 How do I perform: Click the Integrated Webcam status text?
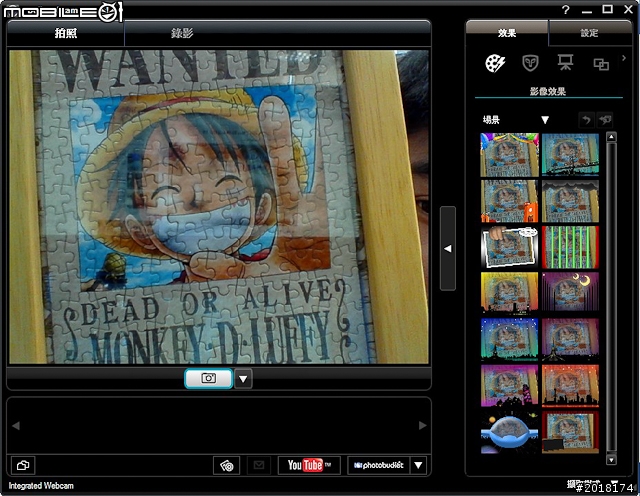41,486
